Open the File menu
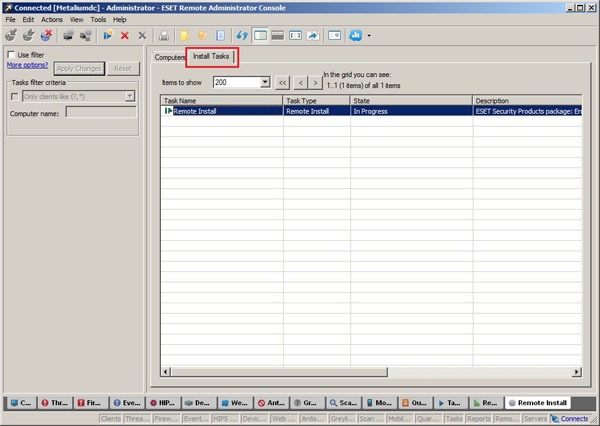 coord(10,20)
